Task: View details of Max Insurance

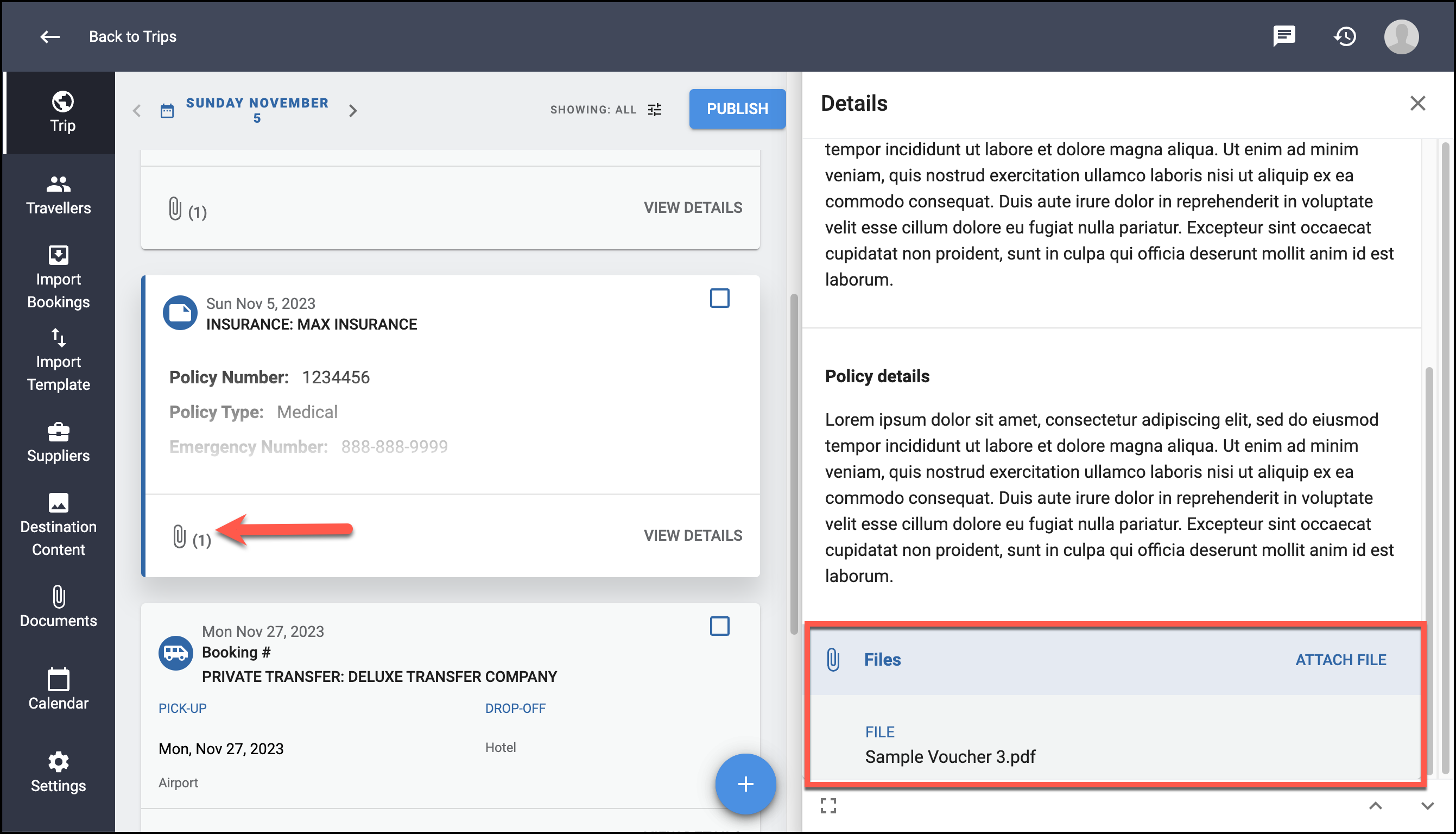Action: click(693, 535)
